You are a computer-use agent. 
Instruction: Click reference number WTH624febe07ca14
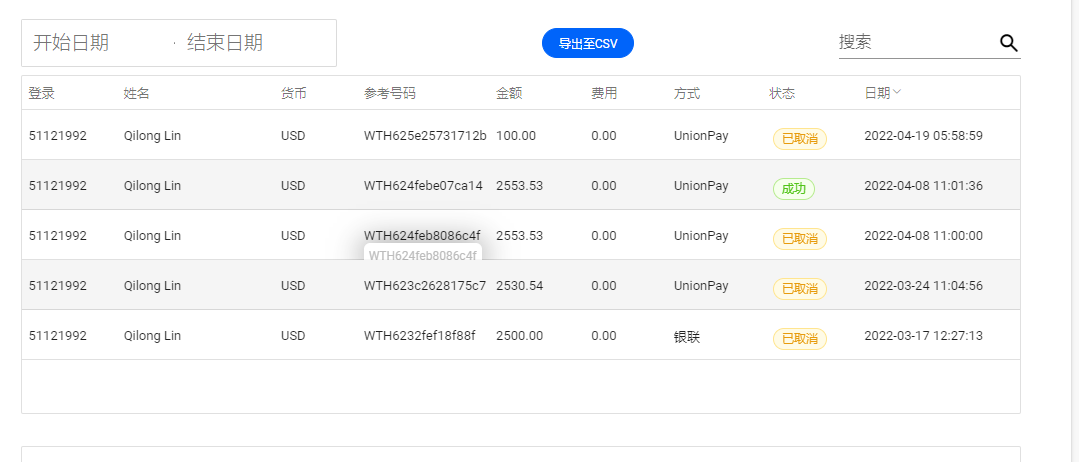(x=423, y=186)
